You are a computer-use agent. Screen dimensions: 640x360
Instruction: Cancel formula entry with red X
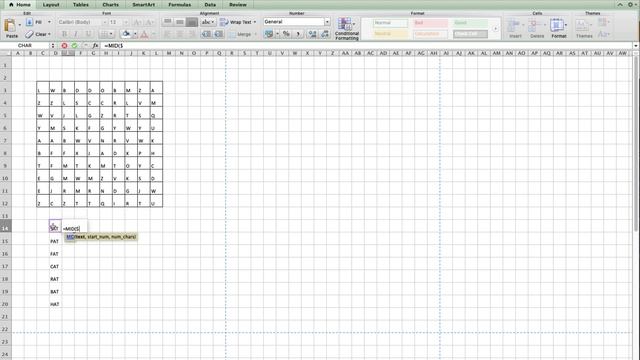pyautogui.click(x=64, y=45)
